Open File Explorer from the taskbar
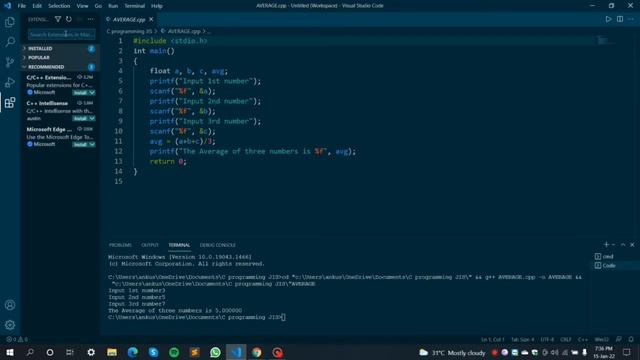Screen dimensions: 640x360 point(112,352)
